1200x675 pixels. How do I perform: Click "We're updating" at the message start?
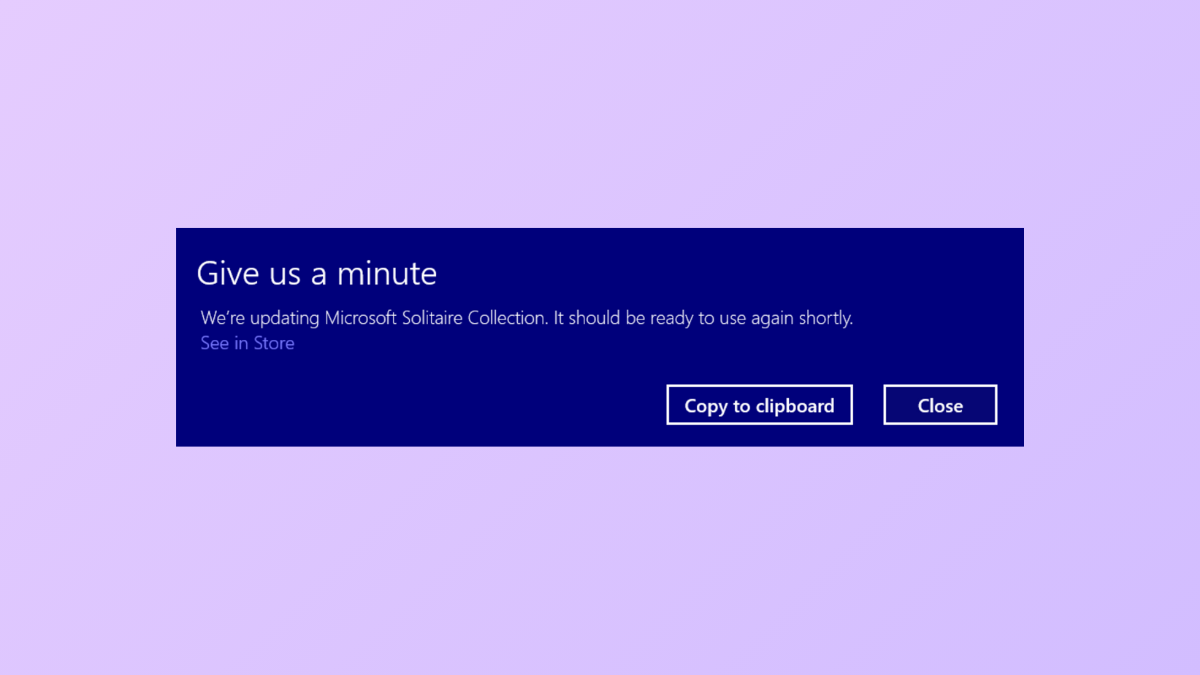point(260,318)
